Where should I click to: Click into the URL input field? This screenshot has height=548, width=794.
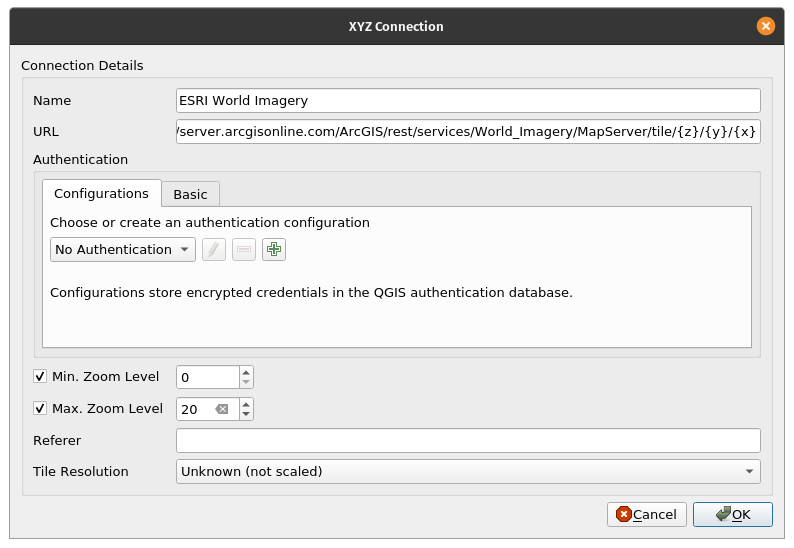pos(468,132)
